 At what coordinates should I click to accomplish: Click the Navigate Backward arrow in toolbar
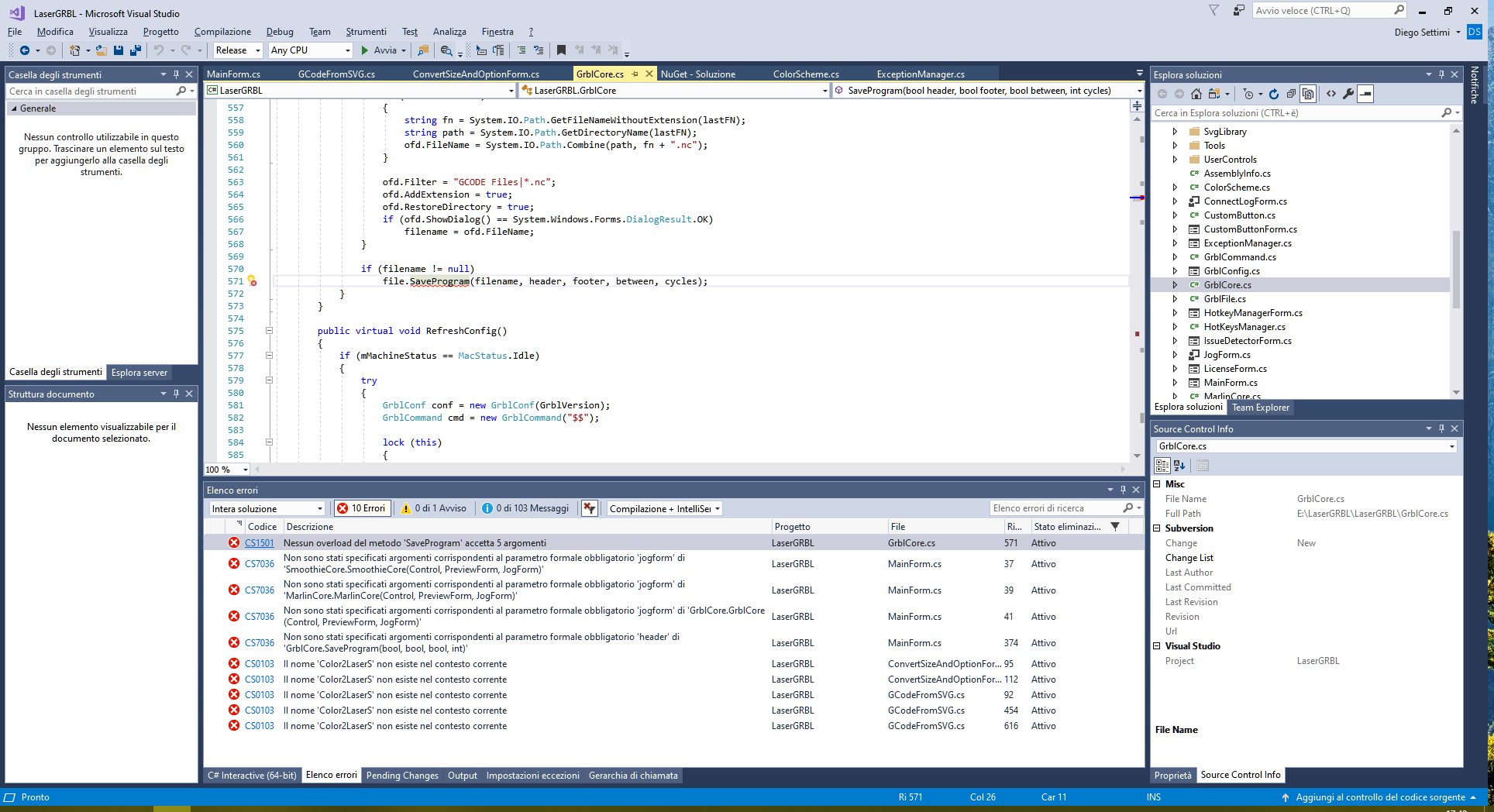[24, 50]
